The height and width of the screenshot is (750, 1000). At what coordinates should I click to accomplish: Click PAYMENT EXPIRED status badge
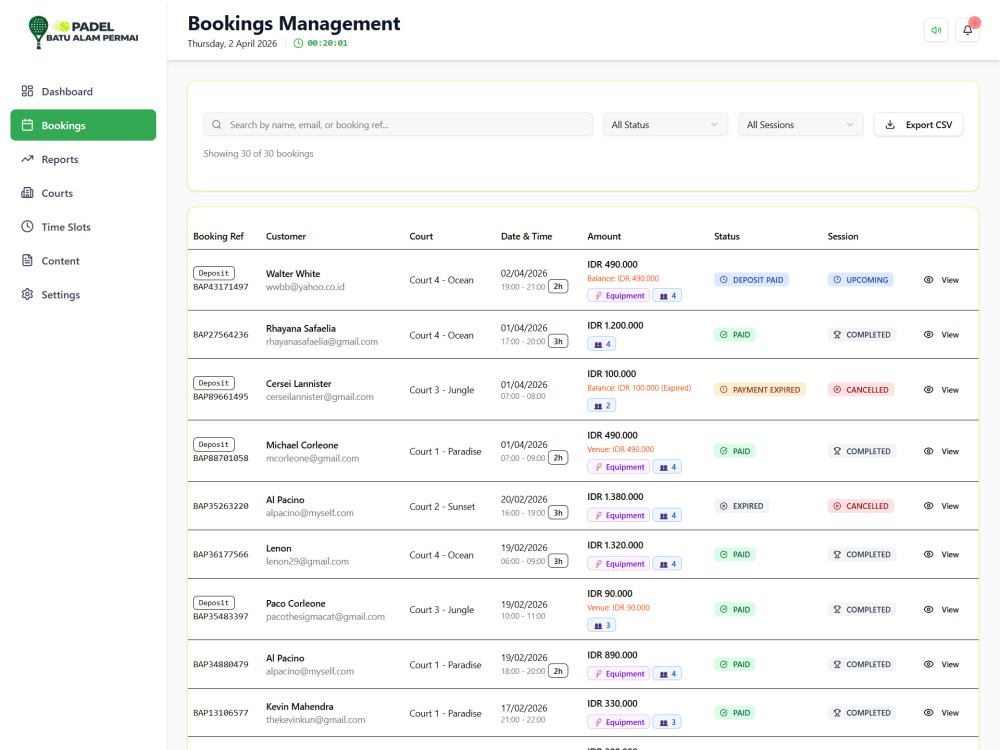click(760, 390)
